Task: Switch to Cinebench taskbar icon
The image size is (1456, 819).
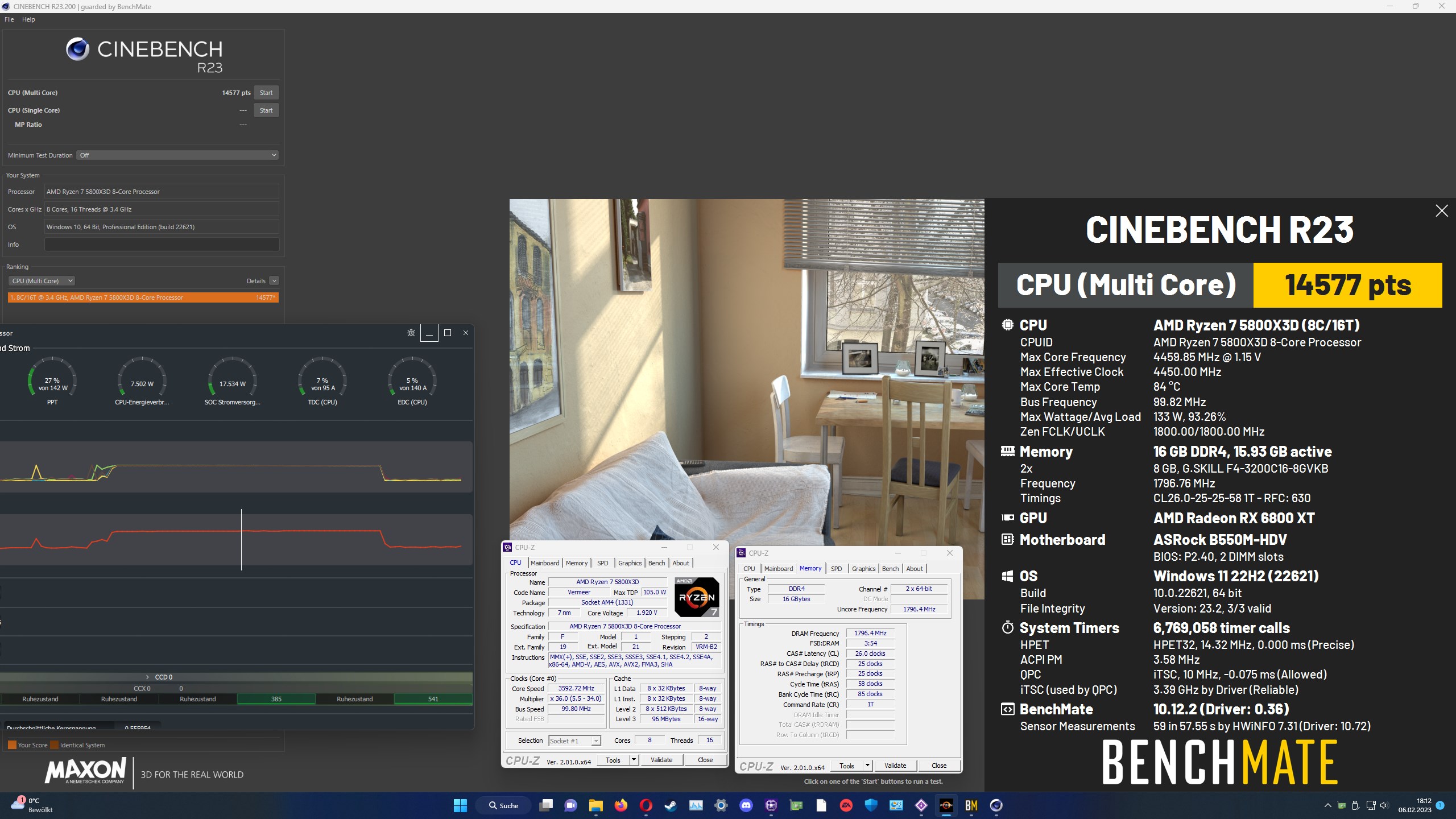Action: tap(996, 805)
